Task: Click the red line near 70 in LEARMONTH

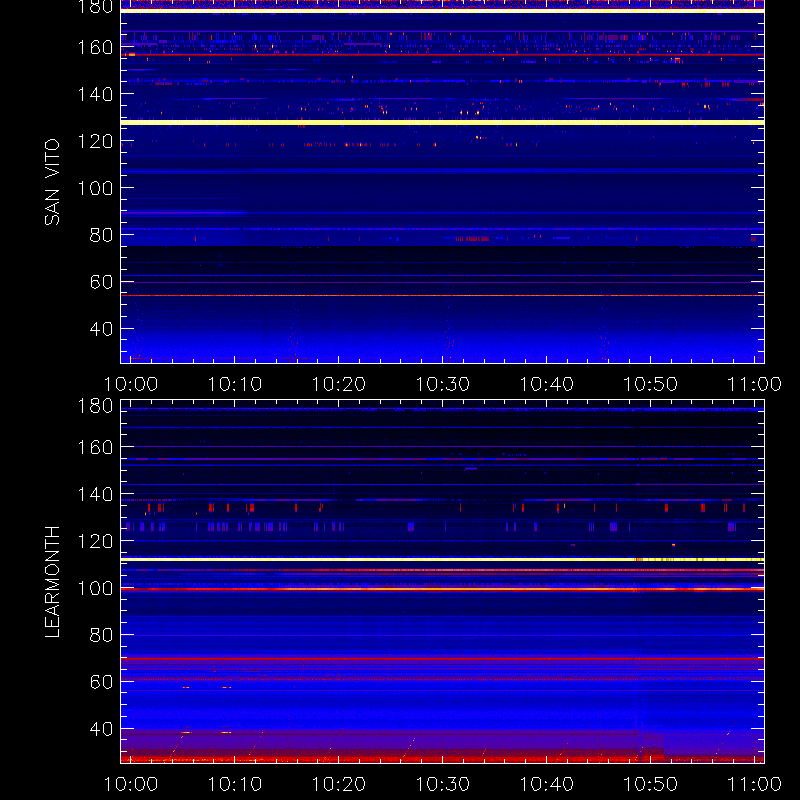Action: pyautogui.click(x=442, y=659)
